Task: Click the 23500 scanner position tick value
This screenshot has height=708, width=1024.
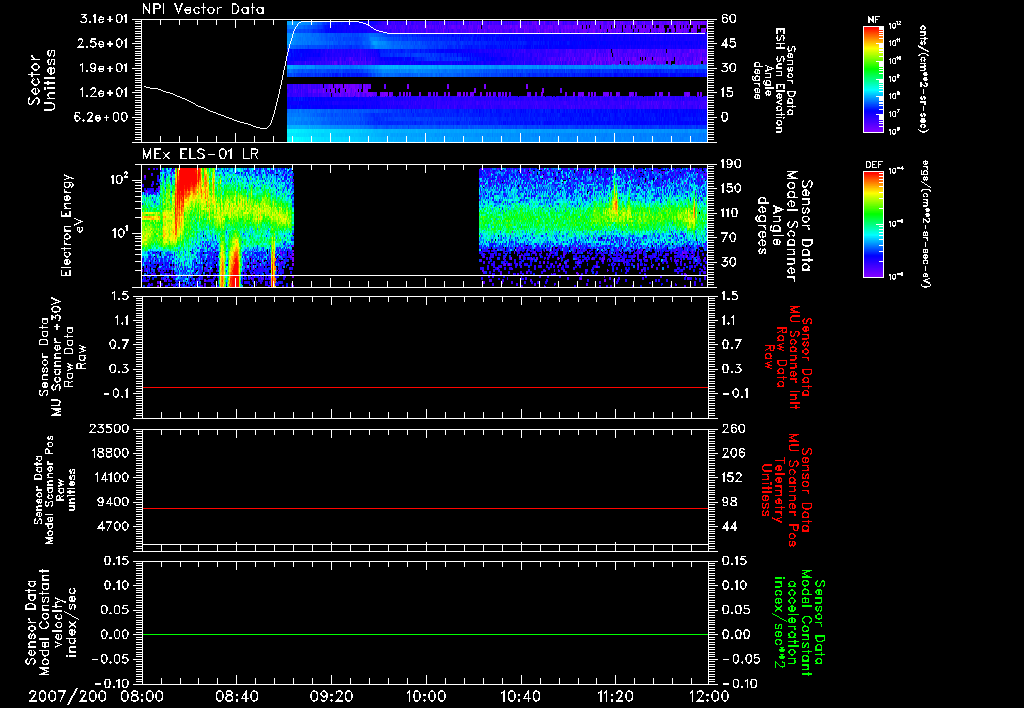Action: point(110,429)
